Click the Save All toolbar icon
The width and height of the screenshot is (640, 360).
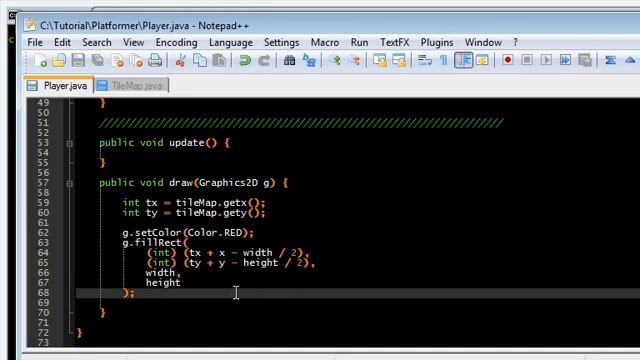[x=98, y=61]
